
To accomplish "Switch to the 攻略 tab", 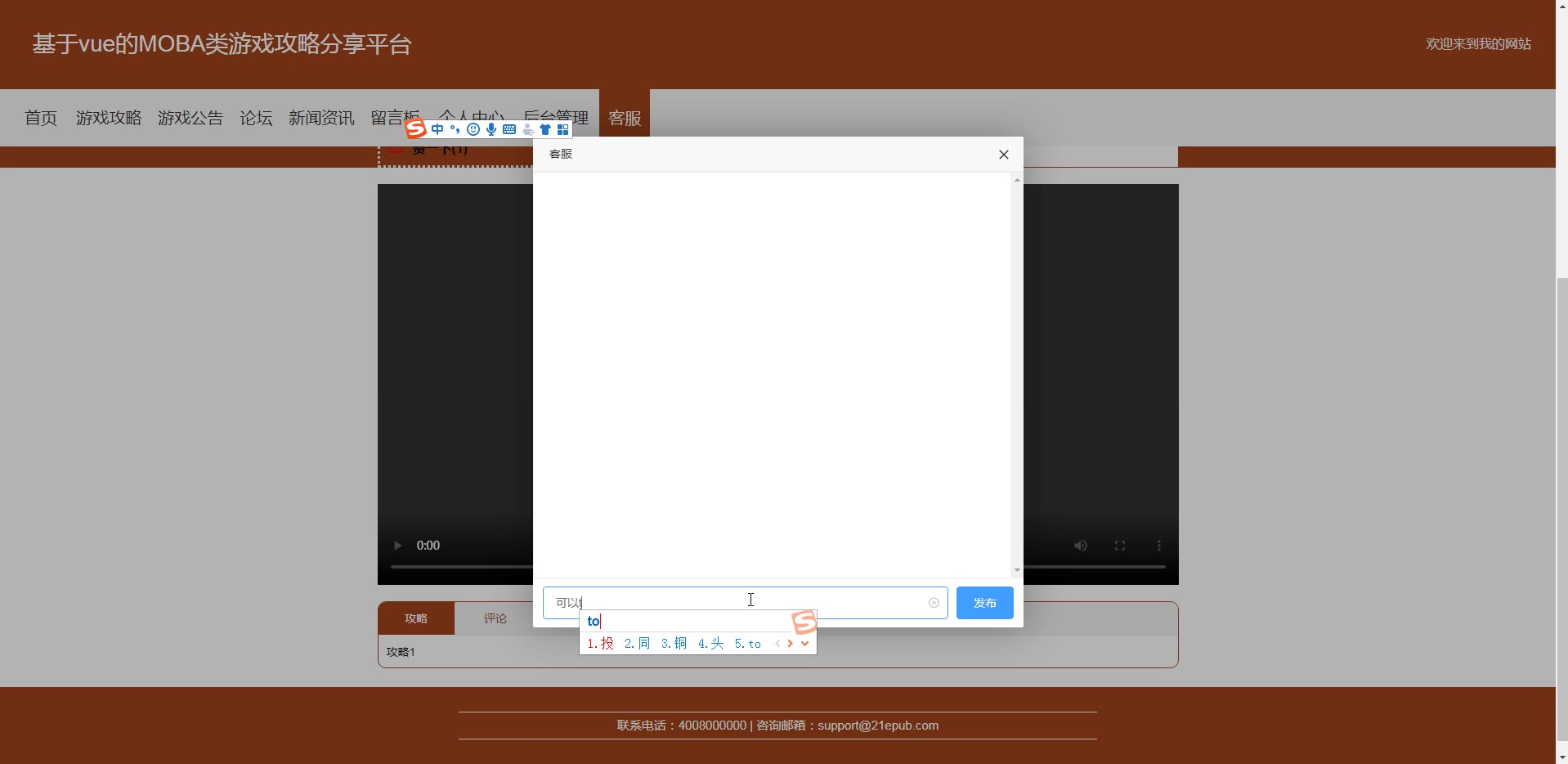I will point(416,618).
